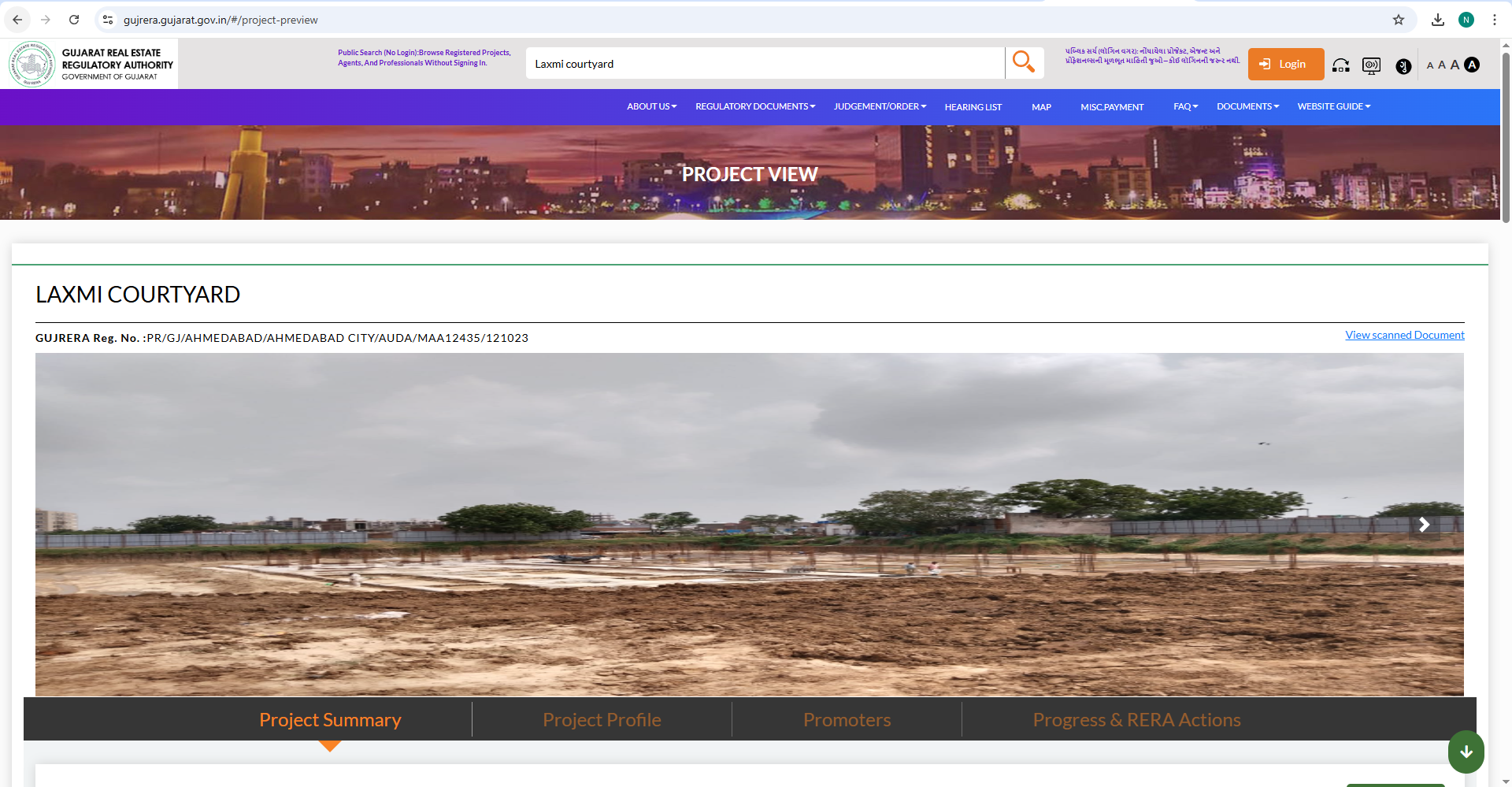
Task: Click the sitemap/skip-navigation icon beside Login
Action: coord(1340,66)
